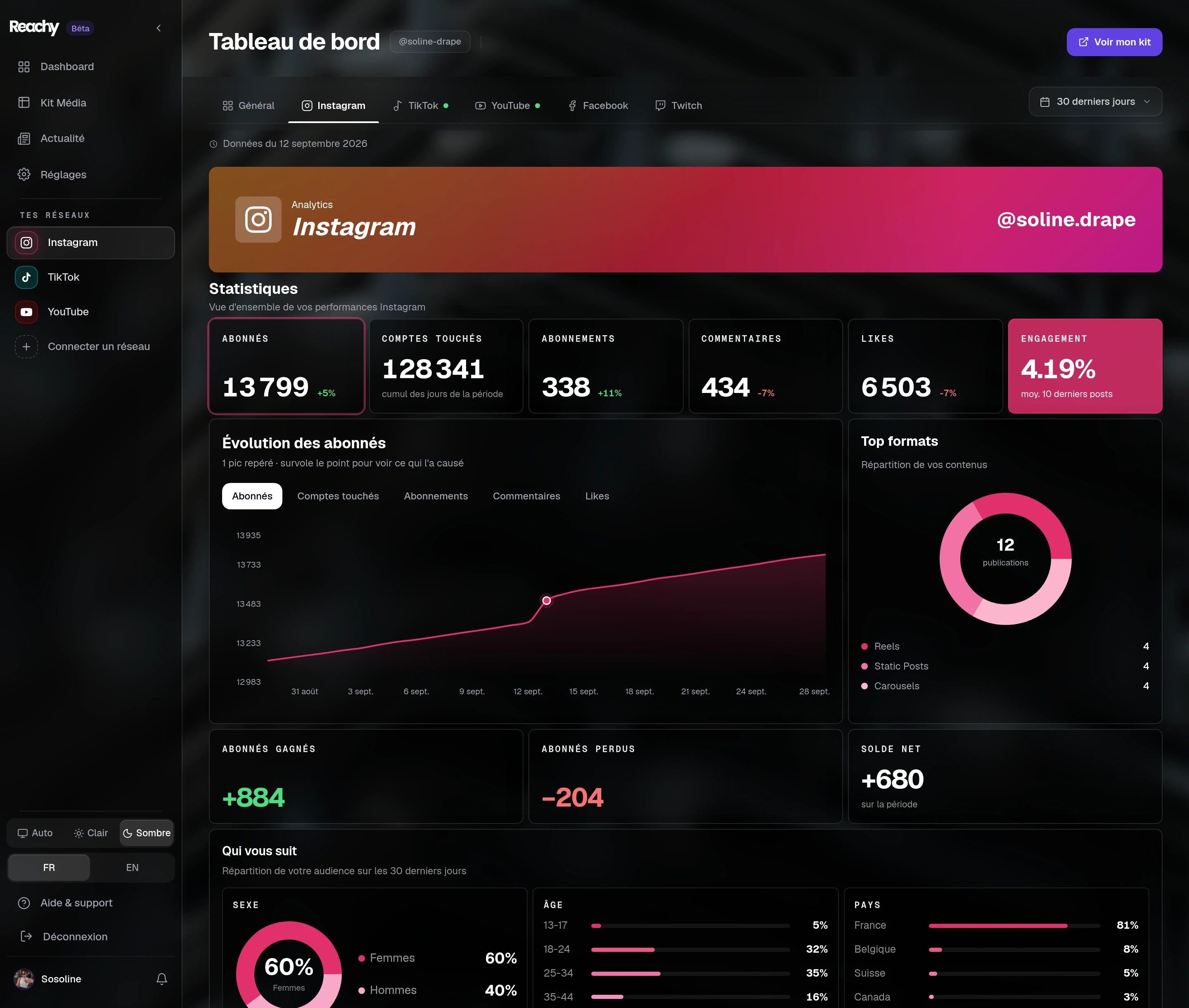Select the Engagement stat card
The height and width of the screenshot is (1008, 1189).
tap(1085, 366)
